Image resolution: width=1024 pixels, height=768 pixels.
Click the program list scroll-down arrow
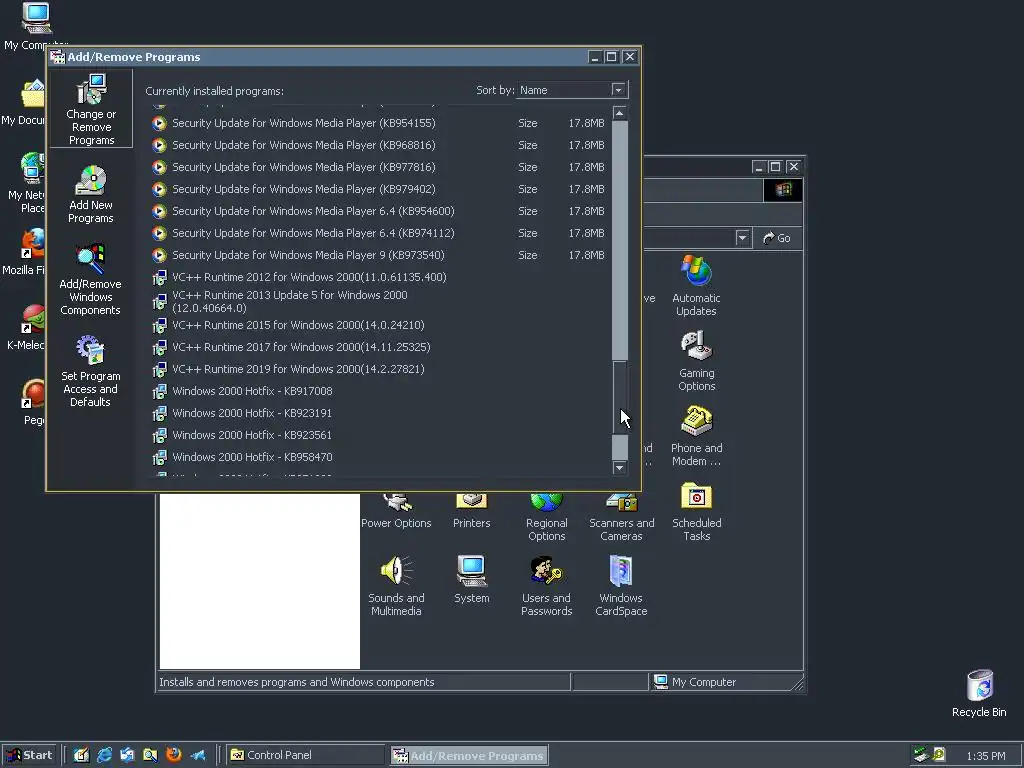[620, 468]
